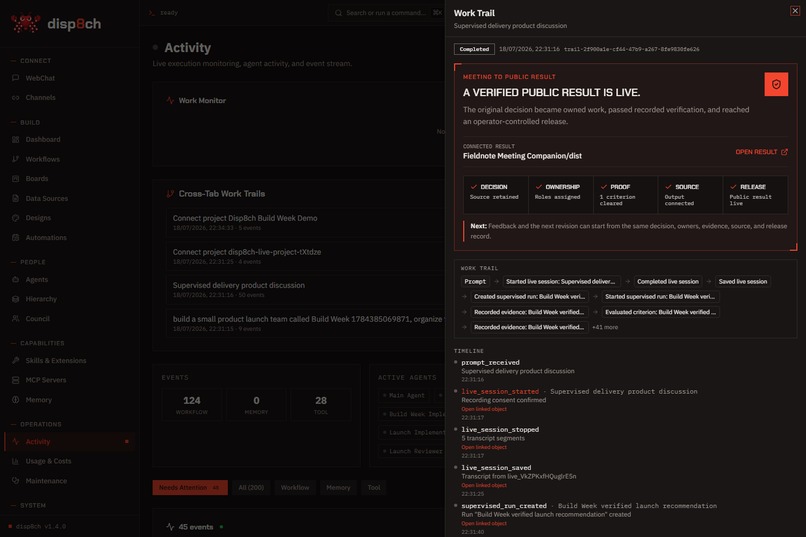806x537 pixels.
Task: Click the search magnifier icon
Action: (338, 13)
